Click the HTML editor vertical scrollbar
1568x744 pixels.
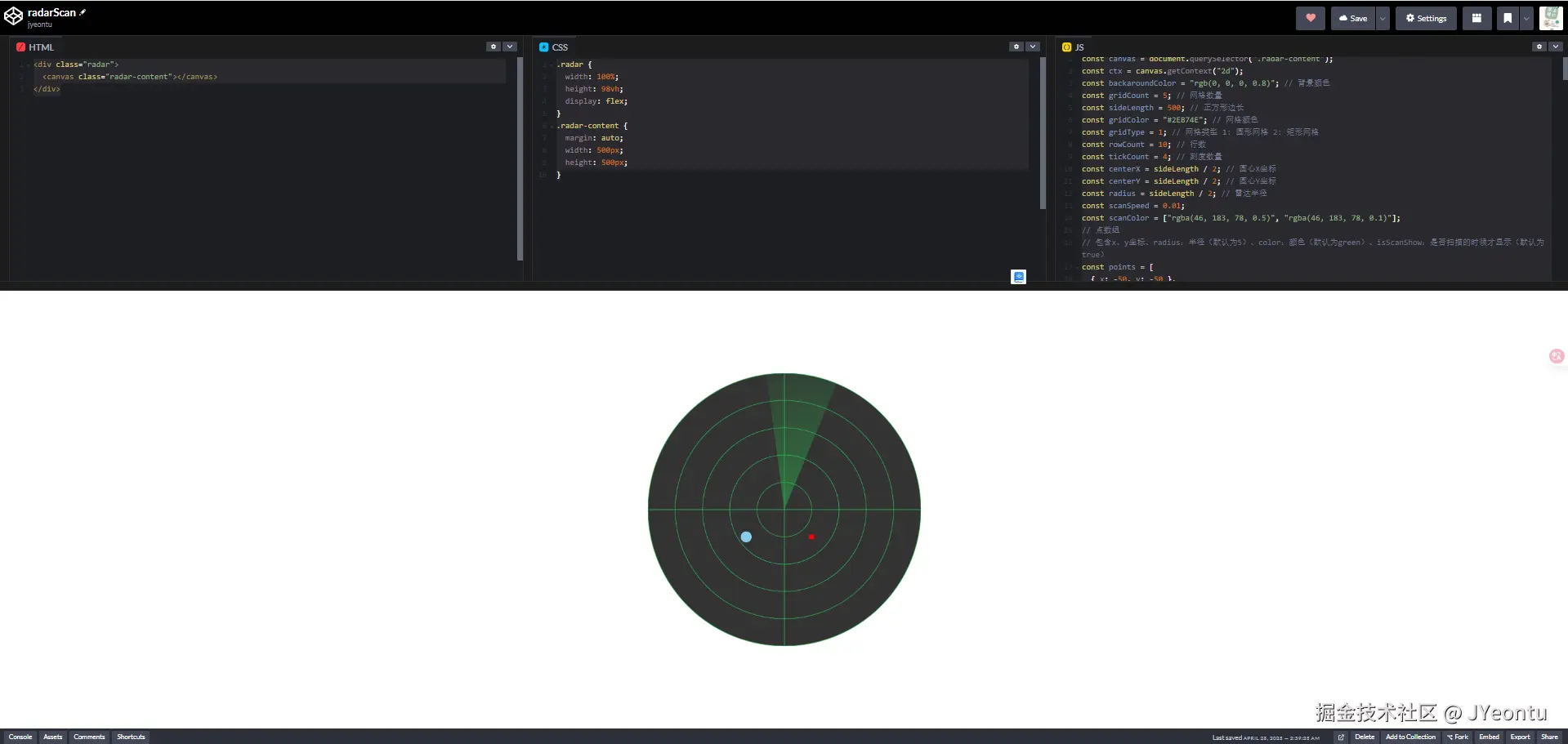pos(520,159)
